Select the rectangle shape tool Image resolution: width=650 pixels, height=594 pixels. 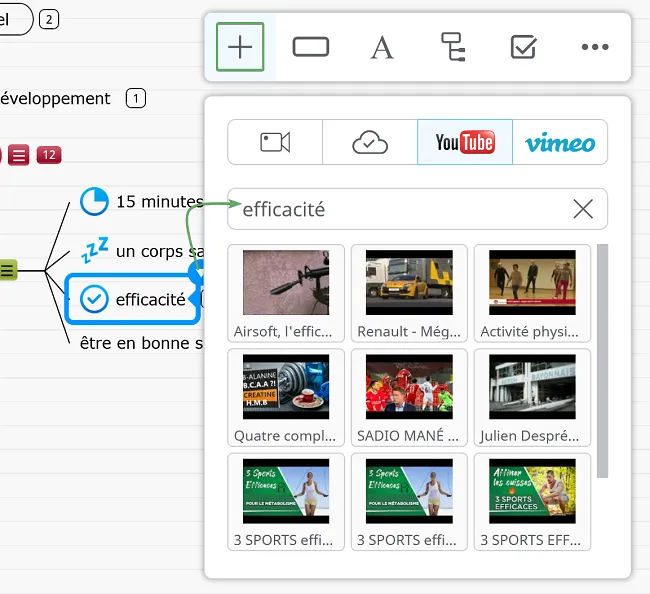(311, 47)
